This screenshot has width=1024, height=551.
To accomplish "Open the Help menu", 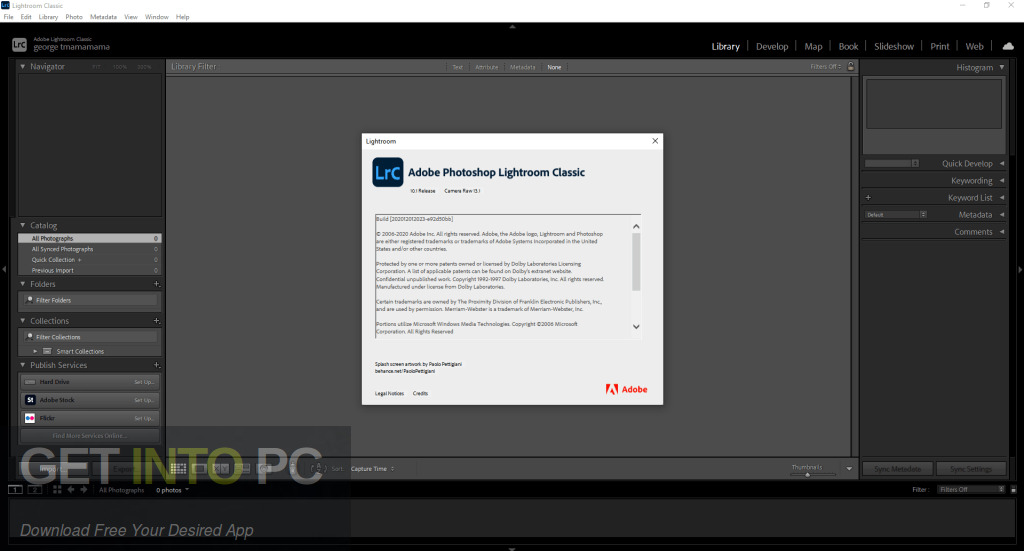I will point(182,17).
